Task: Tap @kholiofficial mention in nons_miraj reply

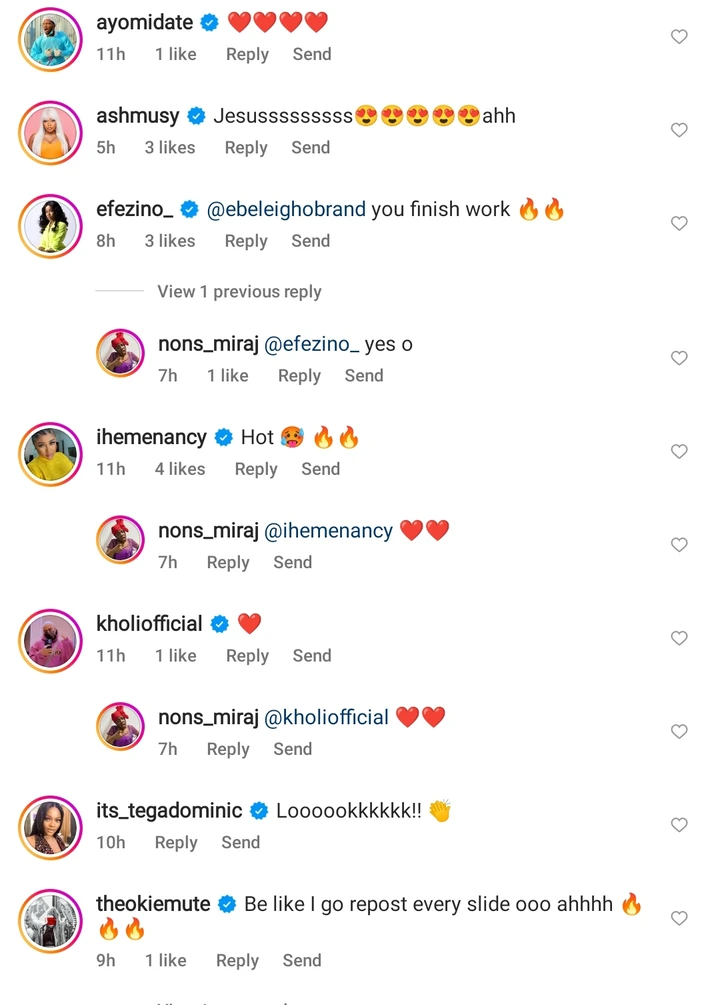Action: (x=326, y=717)
